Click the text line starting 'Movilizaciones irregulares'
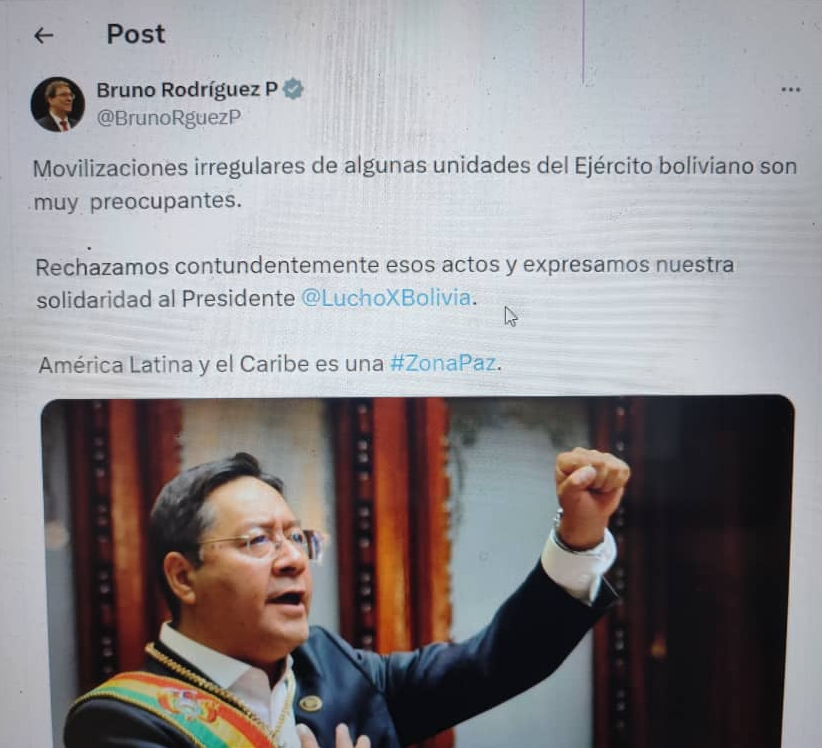This screenshot has width=822, height=748. (415, 167)
